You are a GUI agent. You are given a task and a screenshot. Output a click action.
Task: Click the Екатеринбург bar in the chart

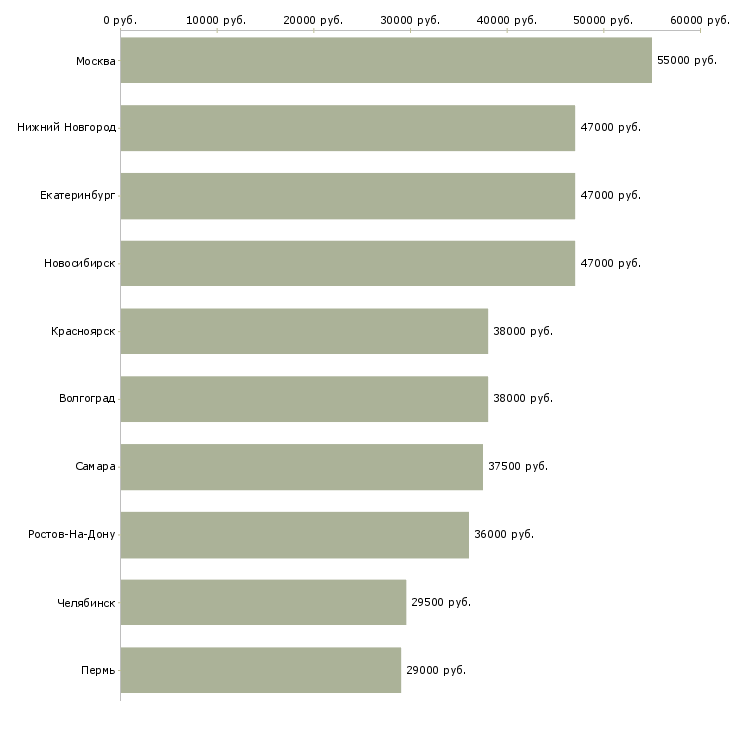(x=347, y=196)
